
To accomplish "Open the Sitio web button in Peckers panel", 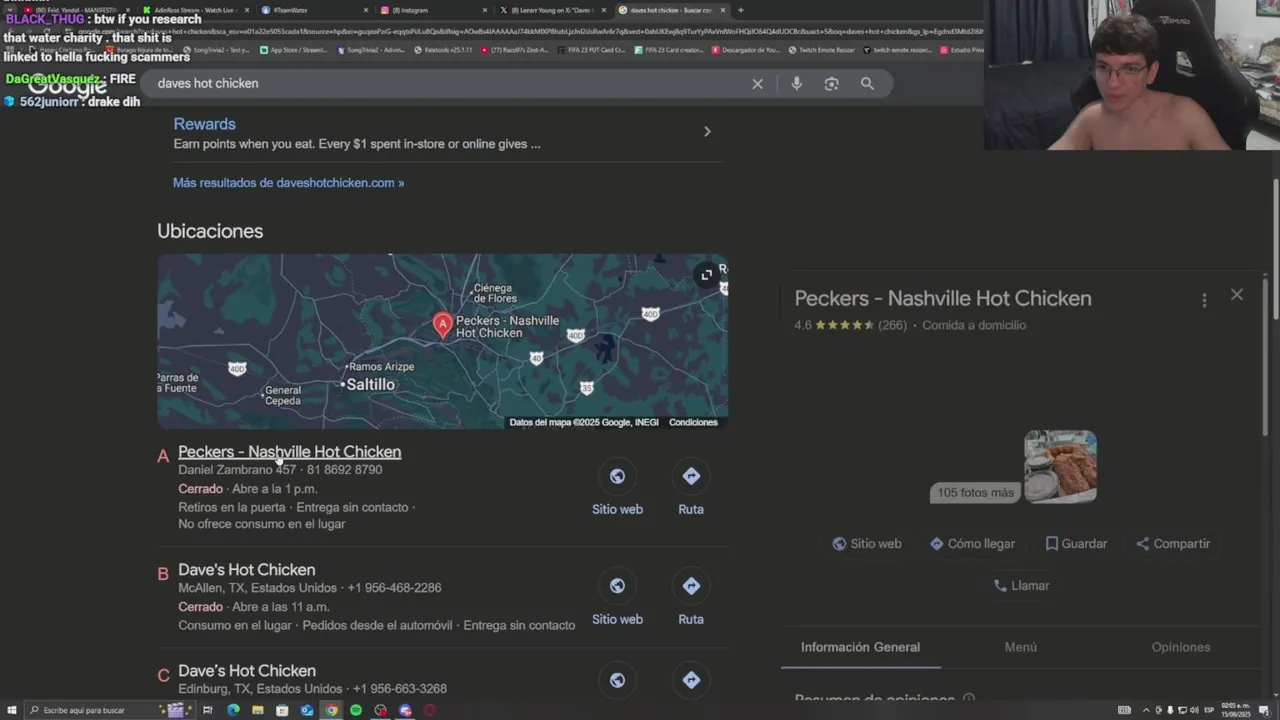I will pos(867,544).
